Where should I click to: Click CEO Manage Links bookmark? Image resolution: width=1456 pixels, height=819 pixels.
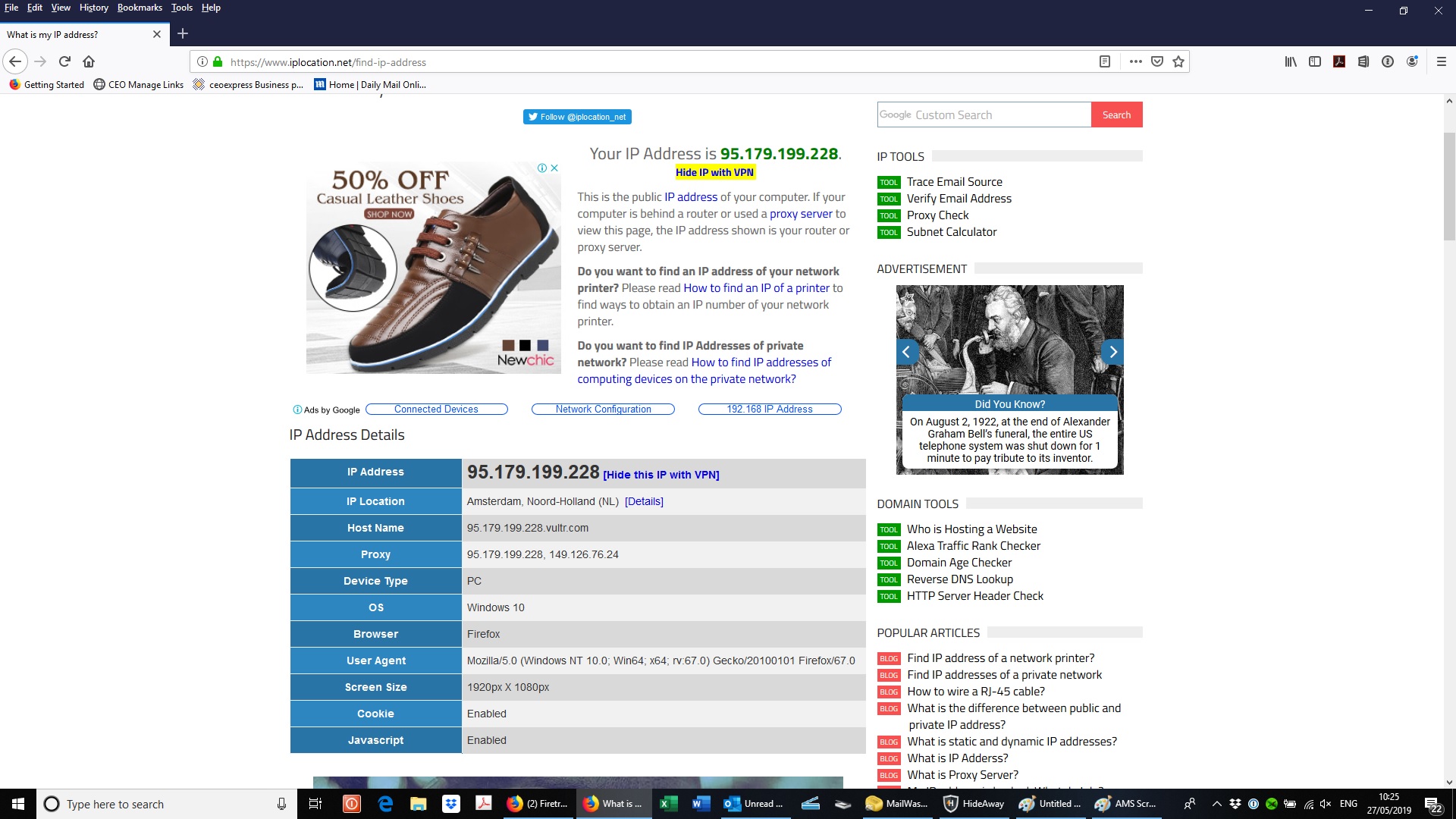139,84
